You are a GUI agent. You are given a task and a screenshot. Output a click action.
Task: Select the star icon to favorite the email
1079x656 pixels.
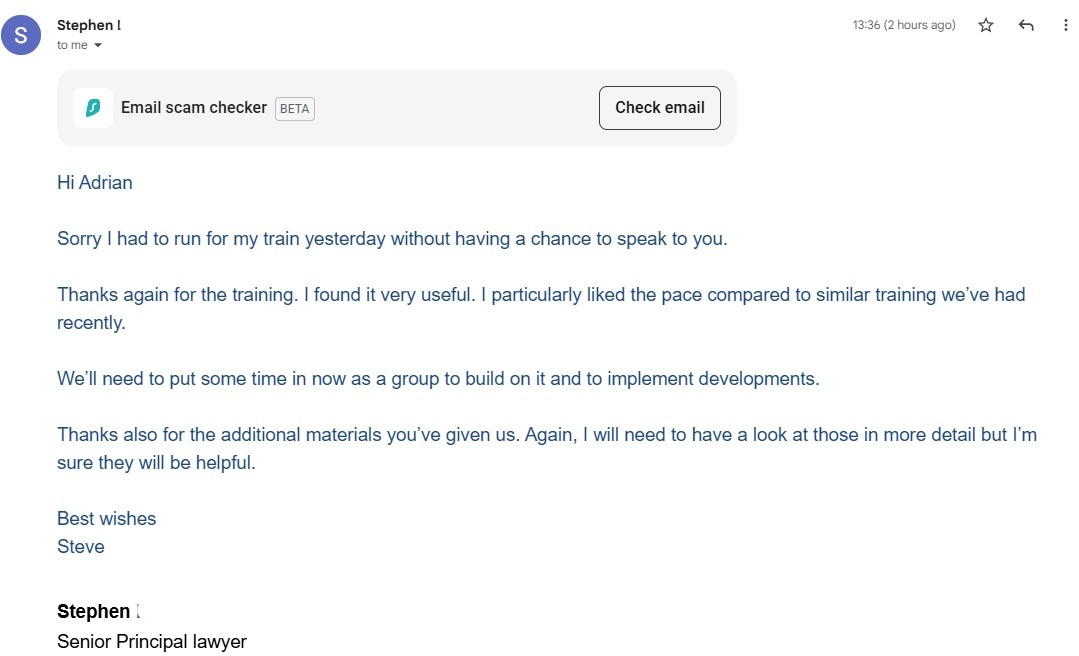[985, 25]
